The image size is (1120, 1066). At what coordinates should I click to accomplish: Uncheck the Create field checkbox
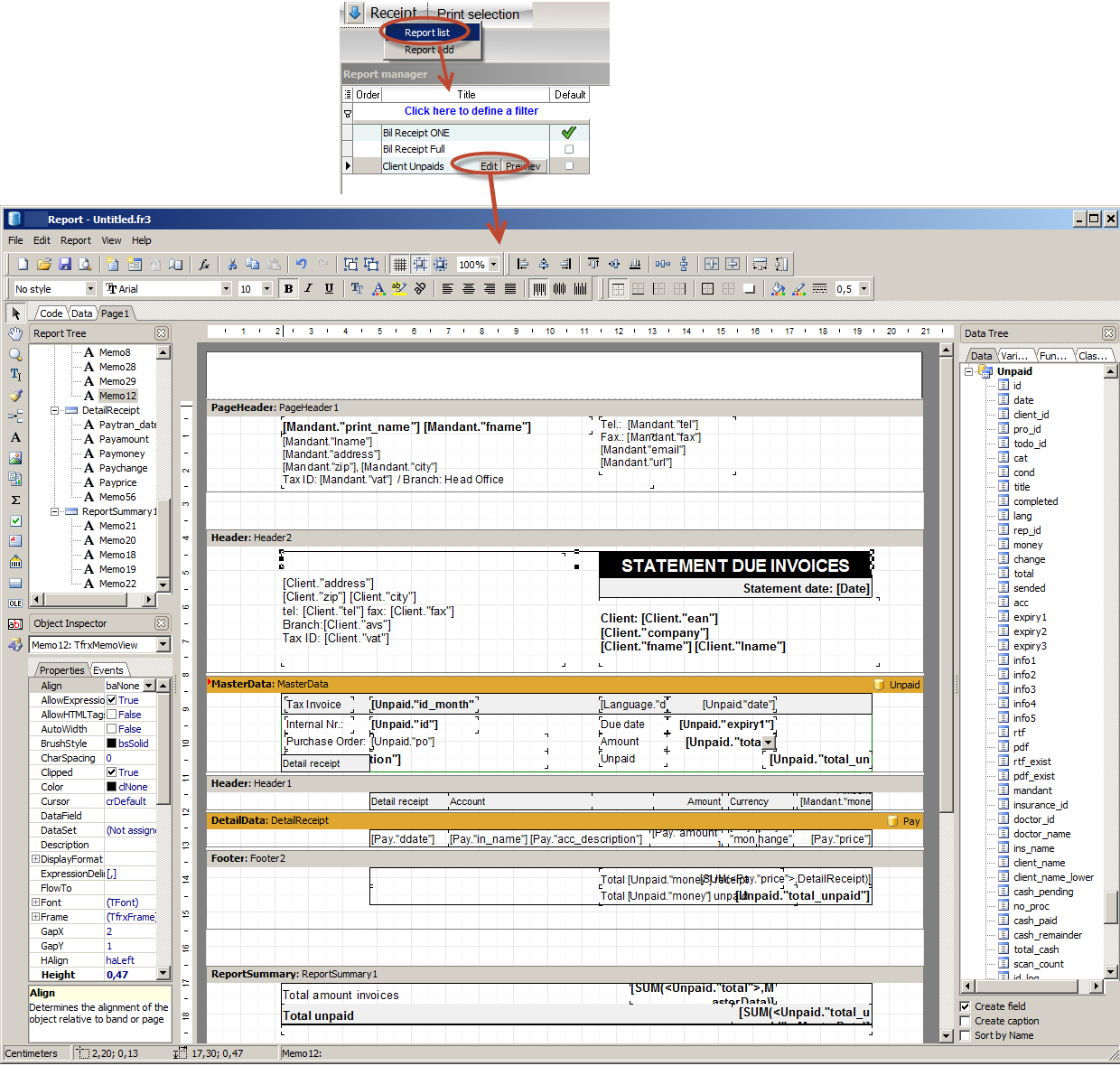[966, 1006]
